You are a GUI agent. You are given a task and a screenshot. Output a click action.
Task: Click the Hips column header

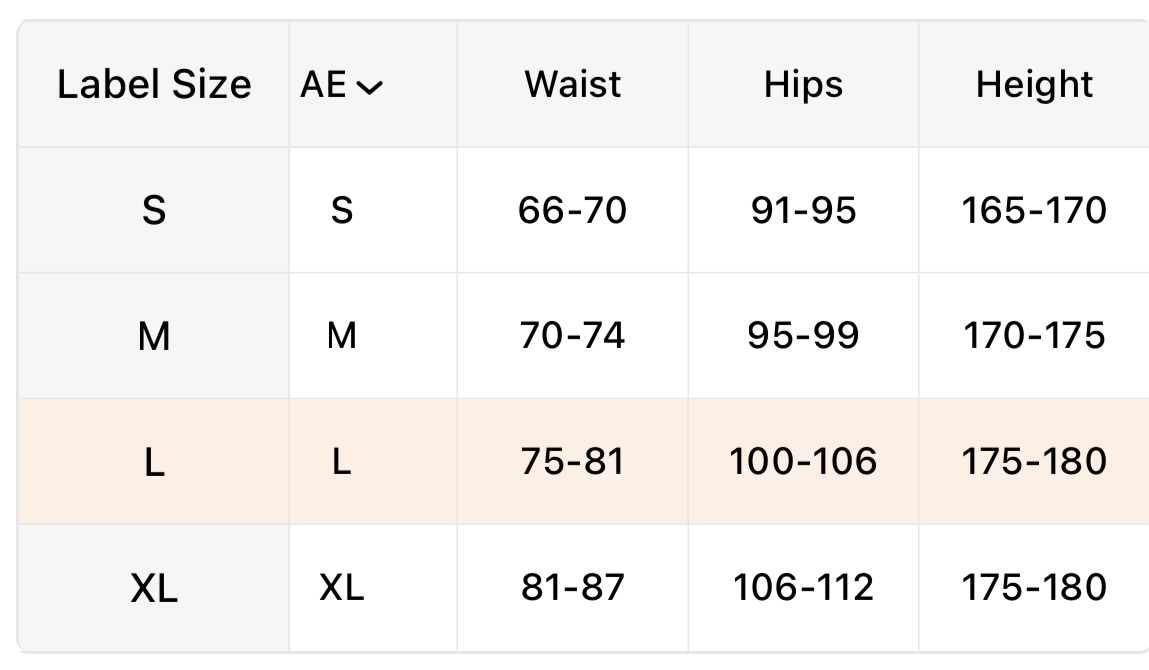coord(803,84)
